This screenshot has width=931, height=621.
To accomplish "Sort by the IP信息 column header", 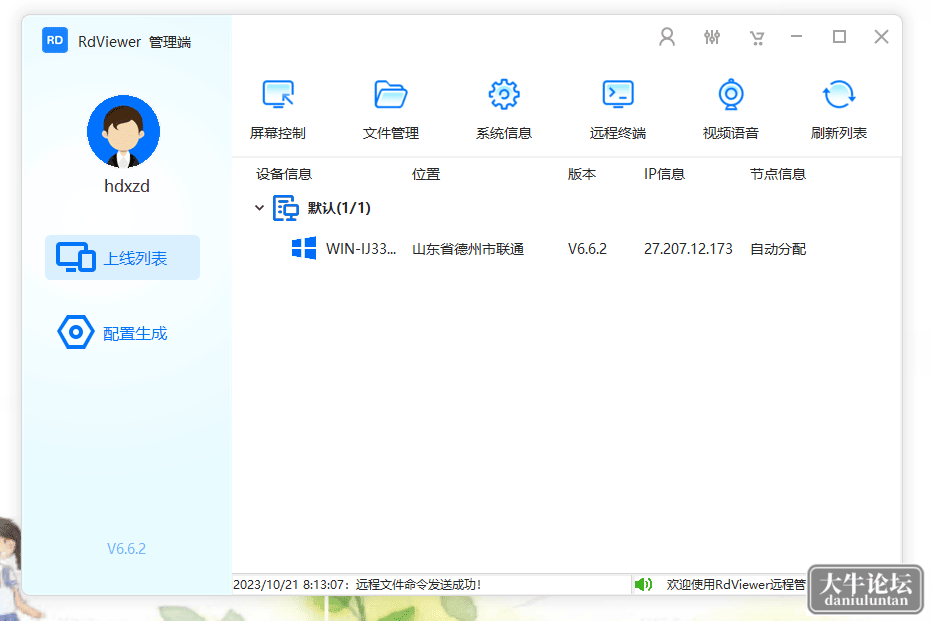I will [664, 174].
